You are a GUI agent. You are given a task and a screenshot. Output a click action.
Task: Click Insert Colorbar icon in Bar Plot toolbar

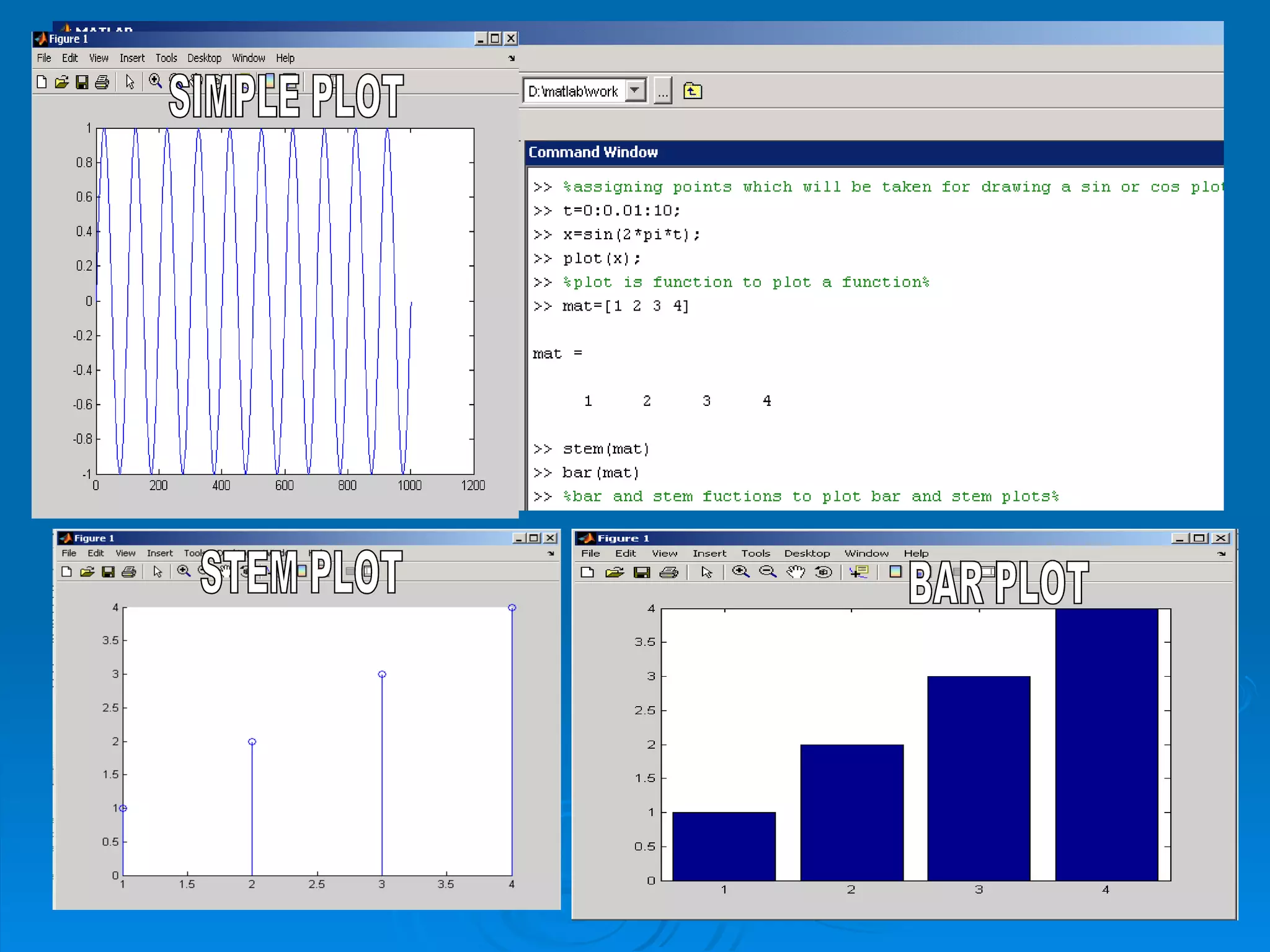pos(895,571)
